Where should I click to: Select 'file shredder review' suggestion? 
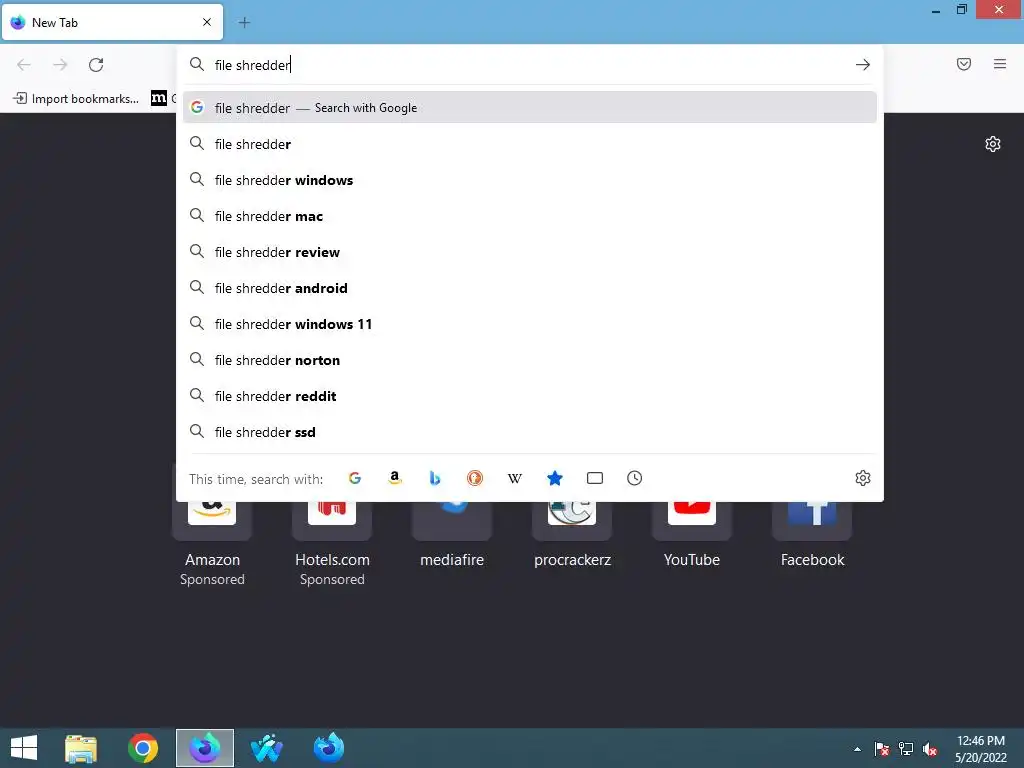point(530,252)
